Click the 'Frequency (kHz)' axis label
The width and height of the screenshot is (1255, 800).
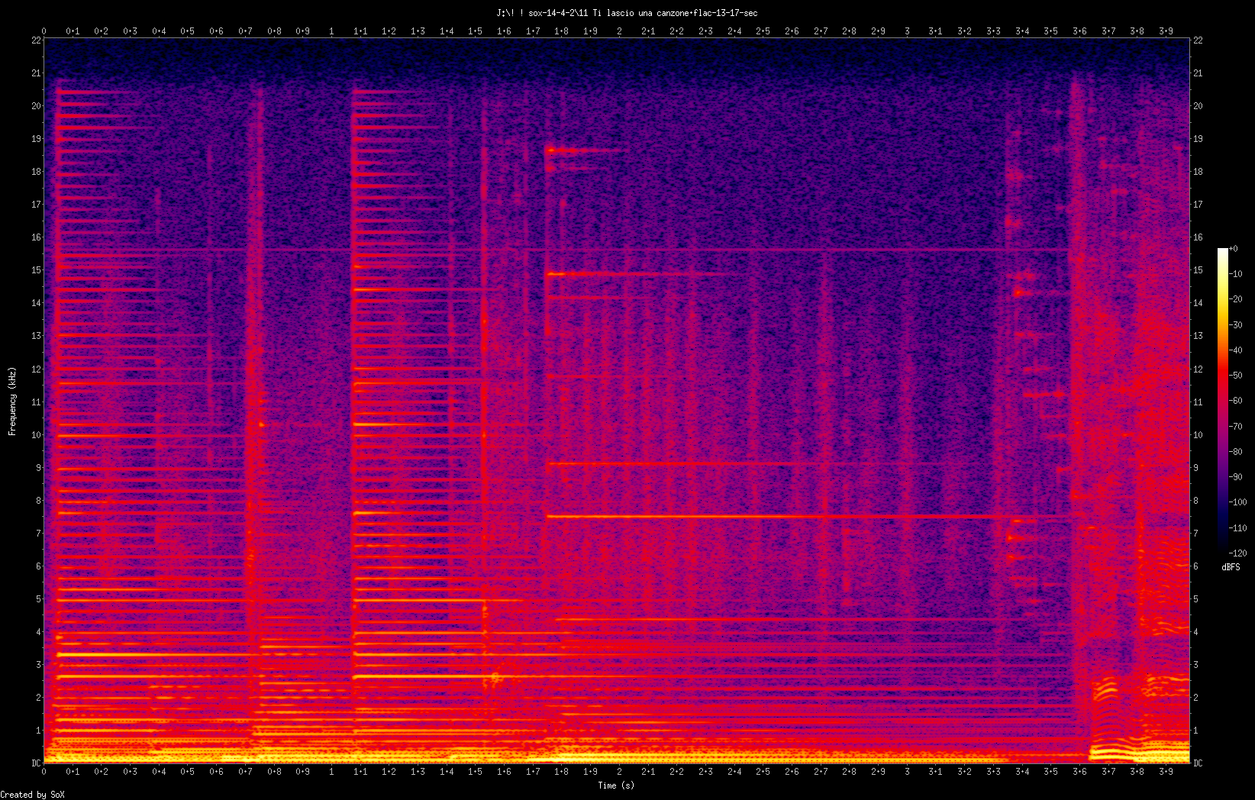(12, 401)
